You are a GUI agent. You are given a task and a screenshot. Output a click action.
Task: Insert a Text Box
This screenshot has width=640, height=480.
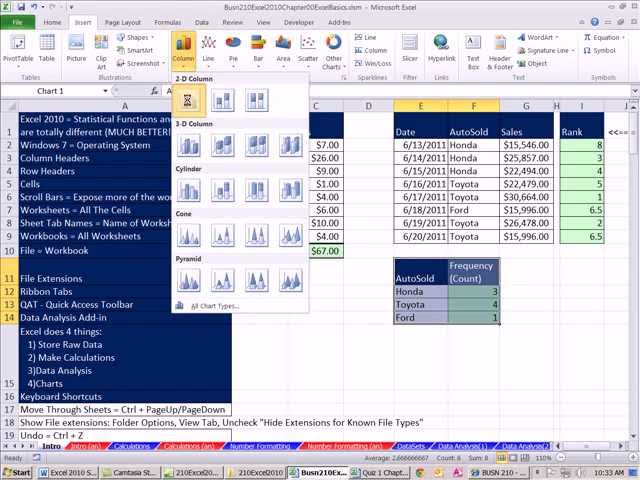coord(473,52)
